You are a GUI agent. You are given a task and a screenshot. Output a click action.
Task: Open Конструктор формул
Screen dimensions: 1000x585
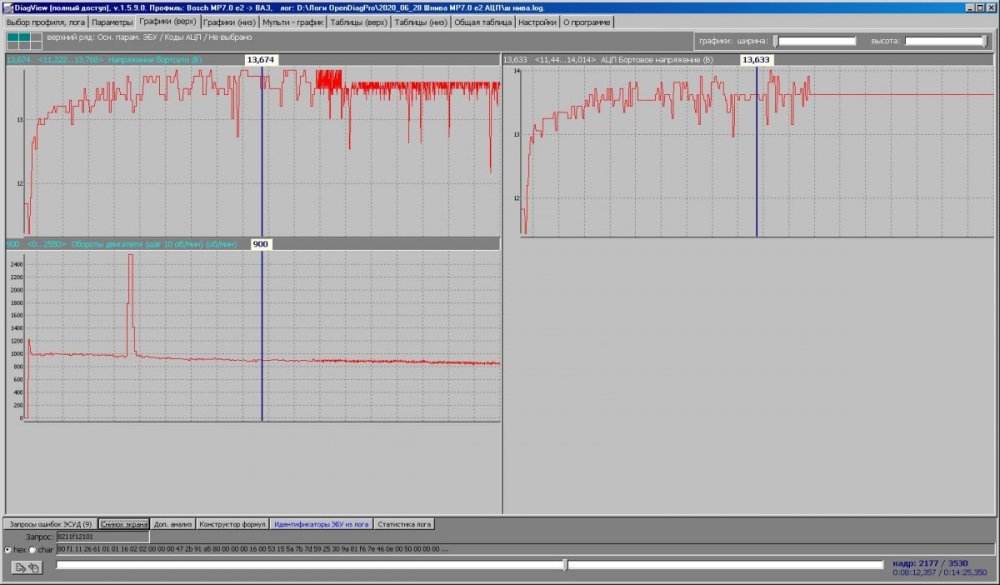click(x=232, y=524)
